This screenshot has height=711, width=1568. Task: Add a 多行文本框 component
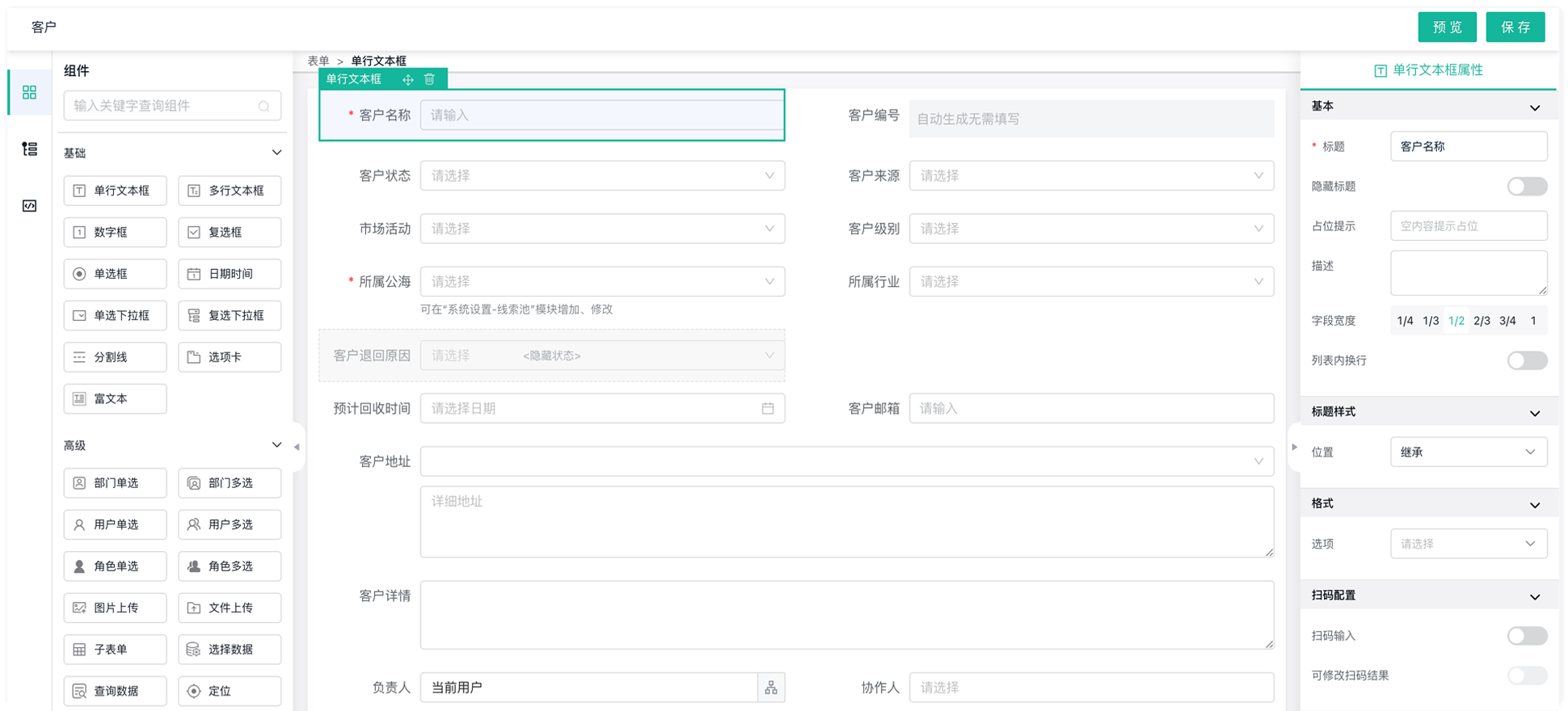(230, 191)
